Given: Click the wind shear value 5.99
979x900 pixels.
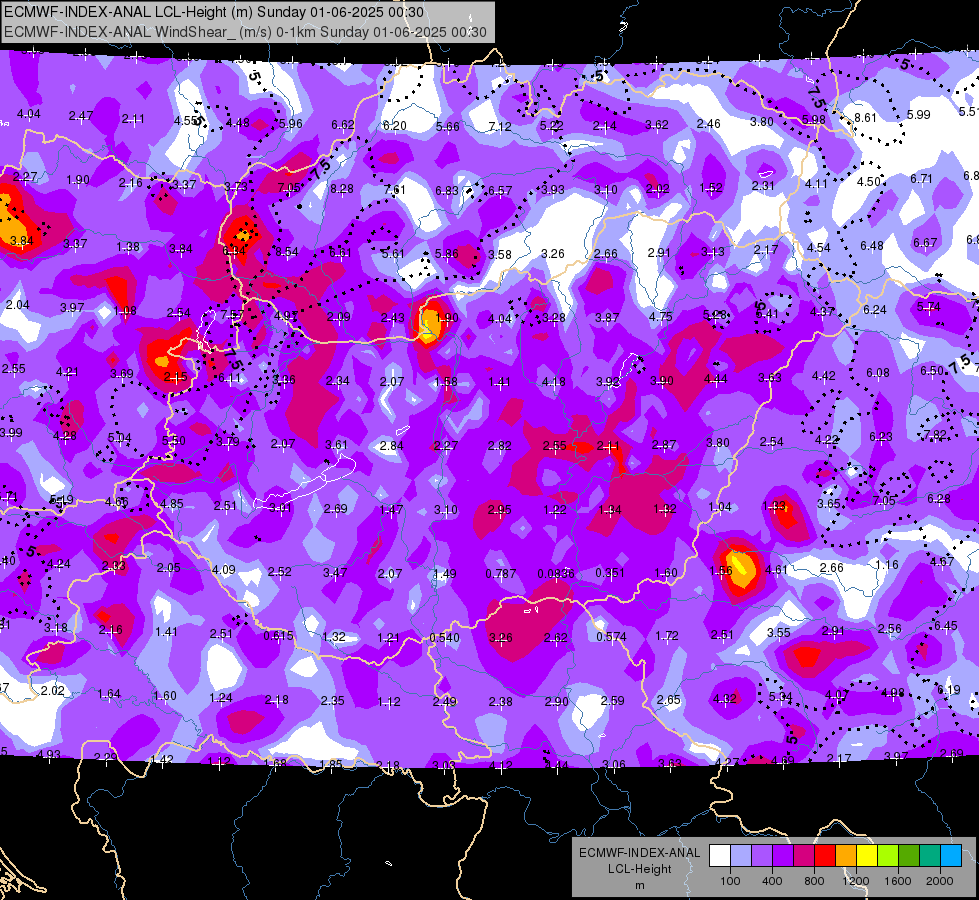Looking at the screenshot, I should (918, 114).
